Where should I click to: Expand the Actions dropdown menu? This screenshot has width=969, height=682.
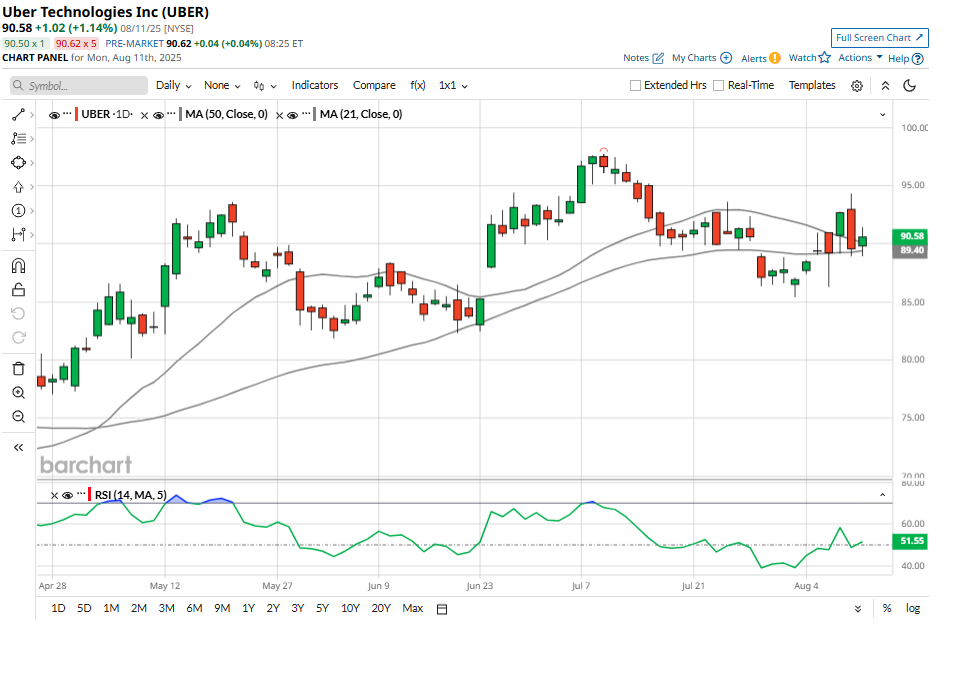(x=860, y=57)
